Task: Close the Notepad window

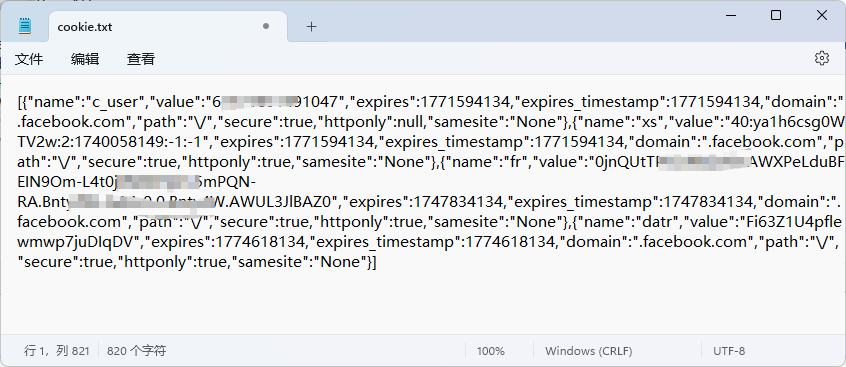Action: click(822, 15)
